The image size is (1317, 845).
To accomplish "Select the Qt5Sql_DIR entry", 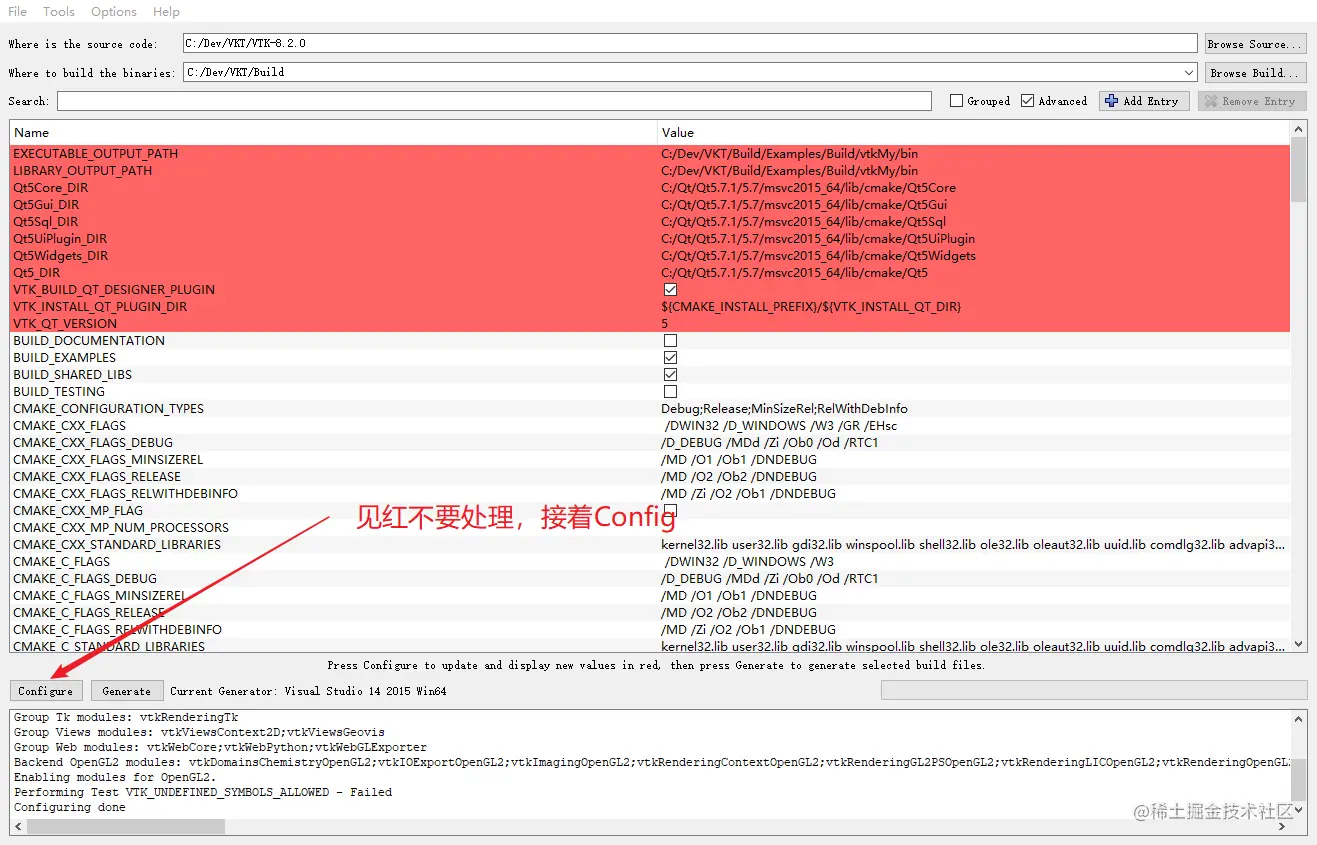I will (45, 222).
